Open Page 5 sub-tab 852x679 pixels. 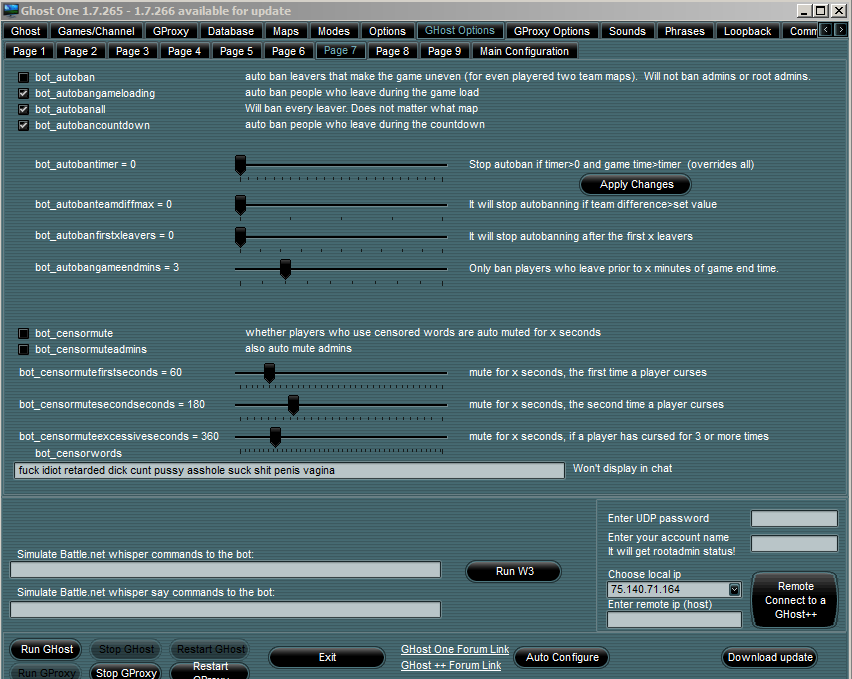[236, 51]
